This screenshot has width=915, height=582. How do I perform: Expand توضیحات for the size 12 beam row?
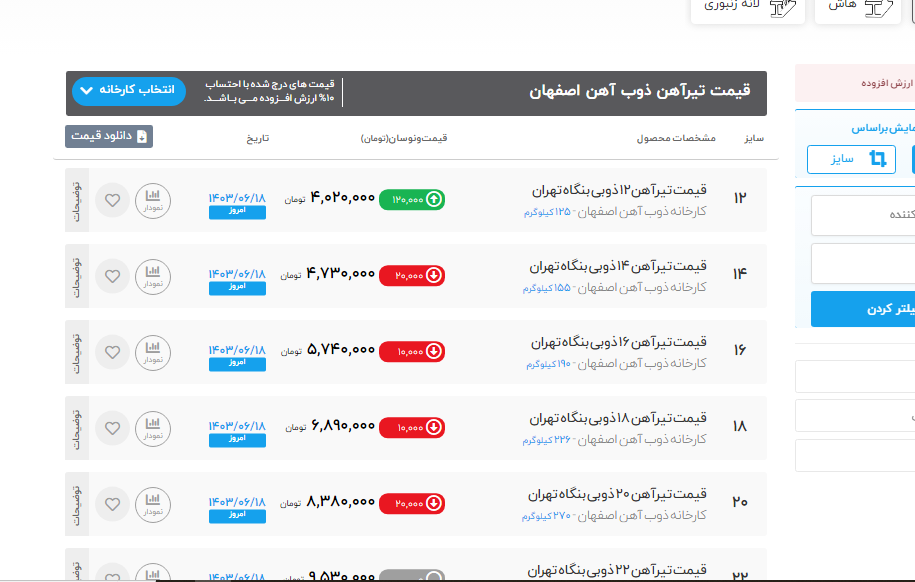tap(77, 199)
